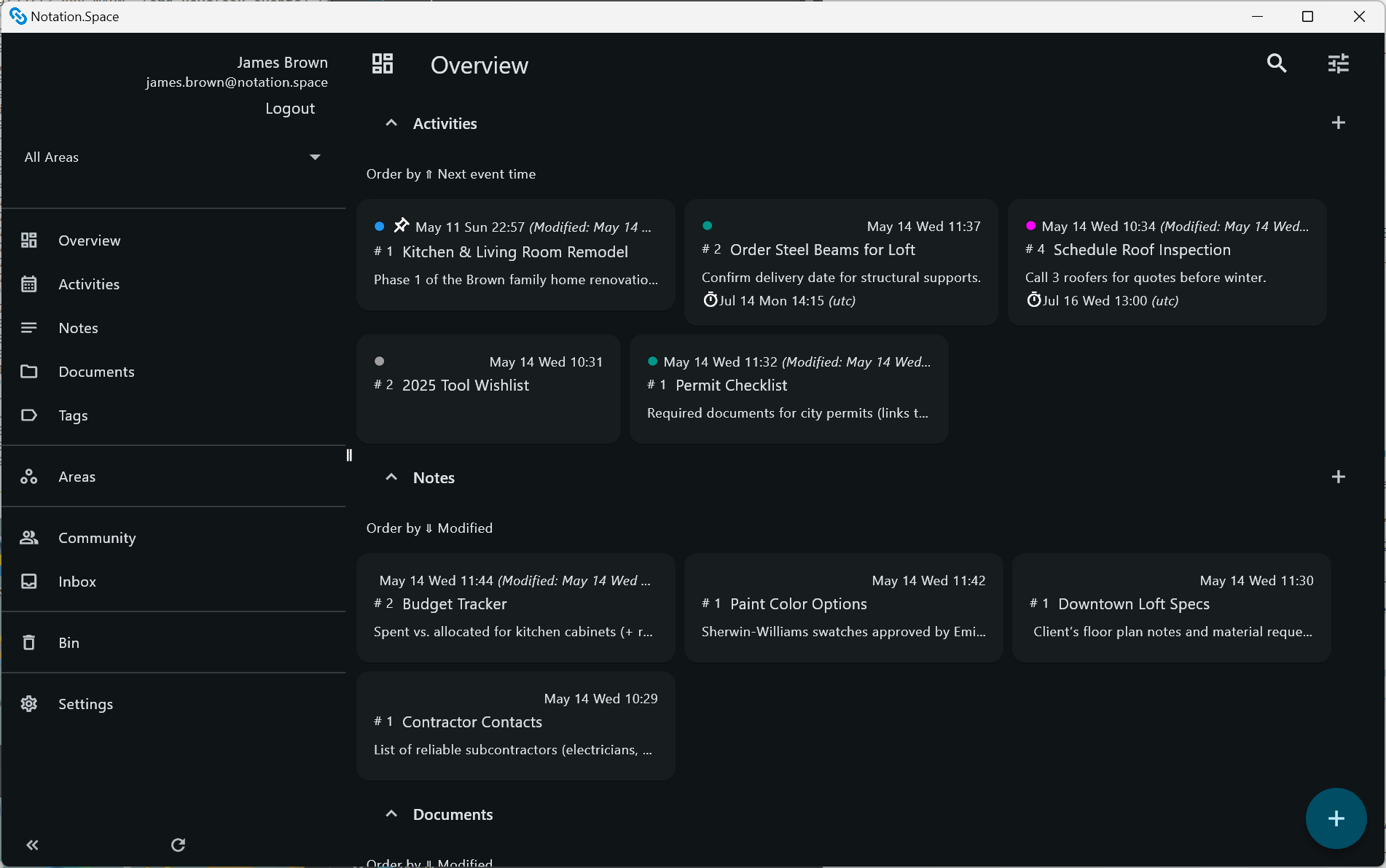Click the refresh icon at the bottom
This screenshot has height=868, width=1386.
178,845
